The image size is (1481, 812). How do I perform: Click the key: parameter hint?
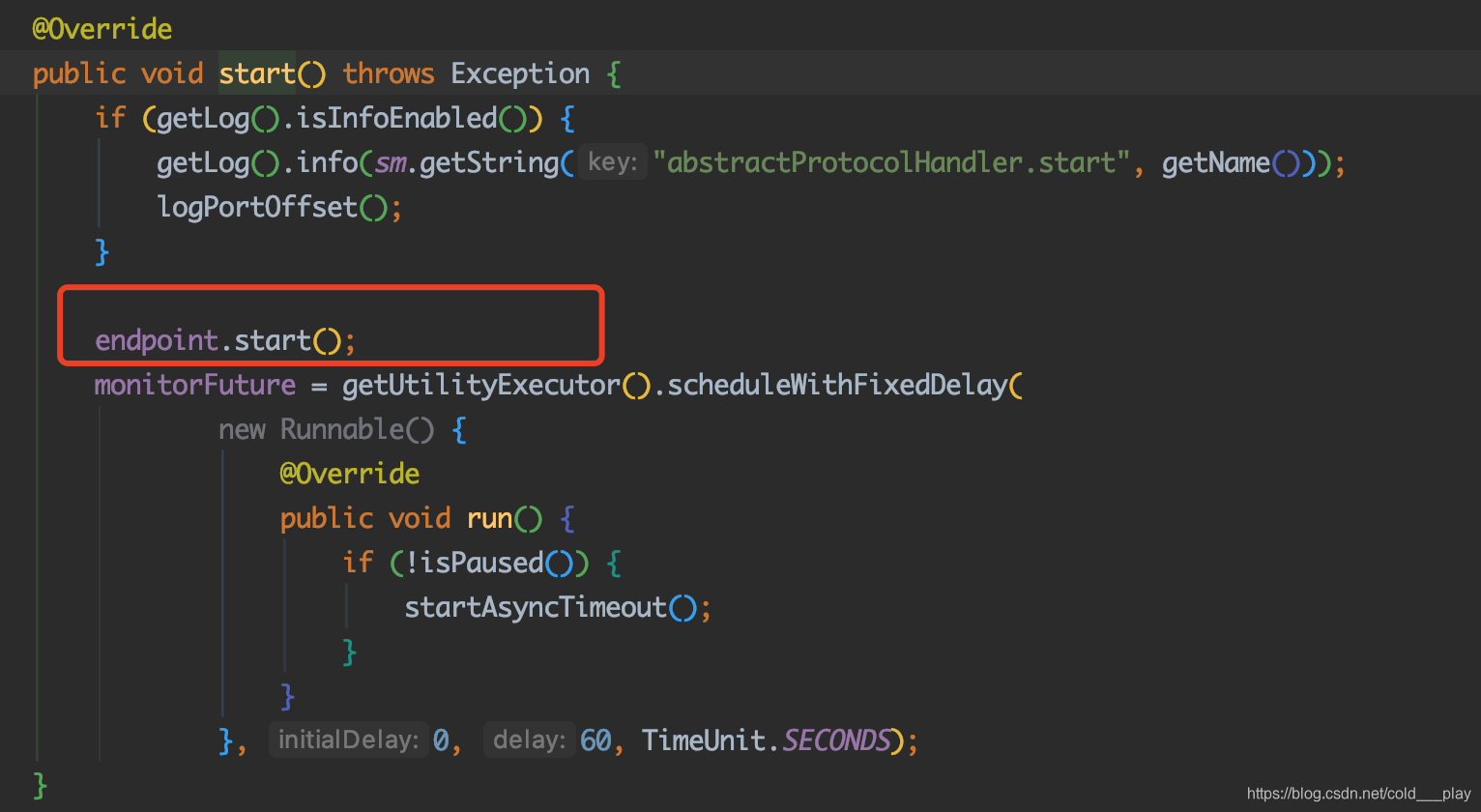pyautogui.click(x=613, y=162)
